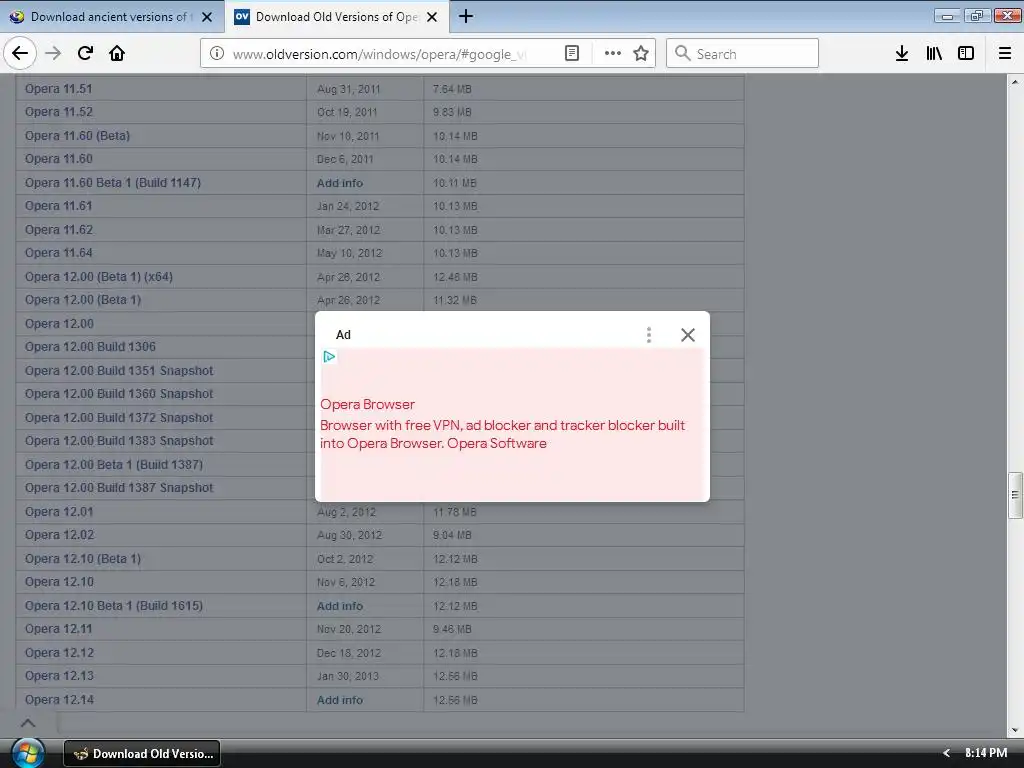The height and width of the screenshot is (768, 1024).
Task: Open Opera 12.00 Build 1351 Snapshot
Action: 119,371
